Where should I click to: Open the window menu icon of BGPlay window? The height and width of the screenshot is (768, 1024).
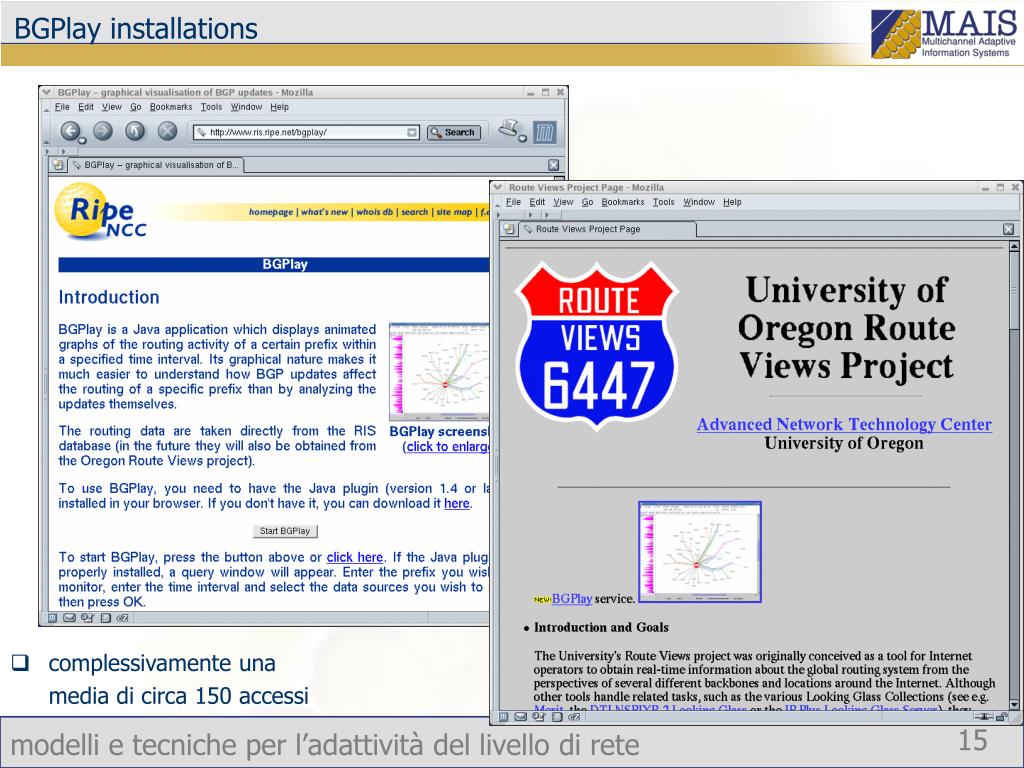(46, 93)
